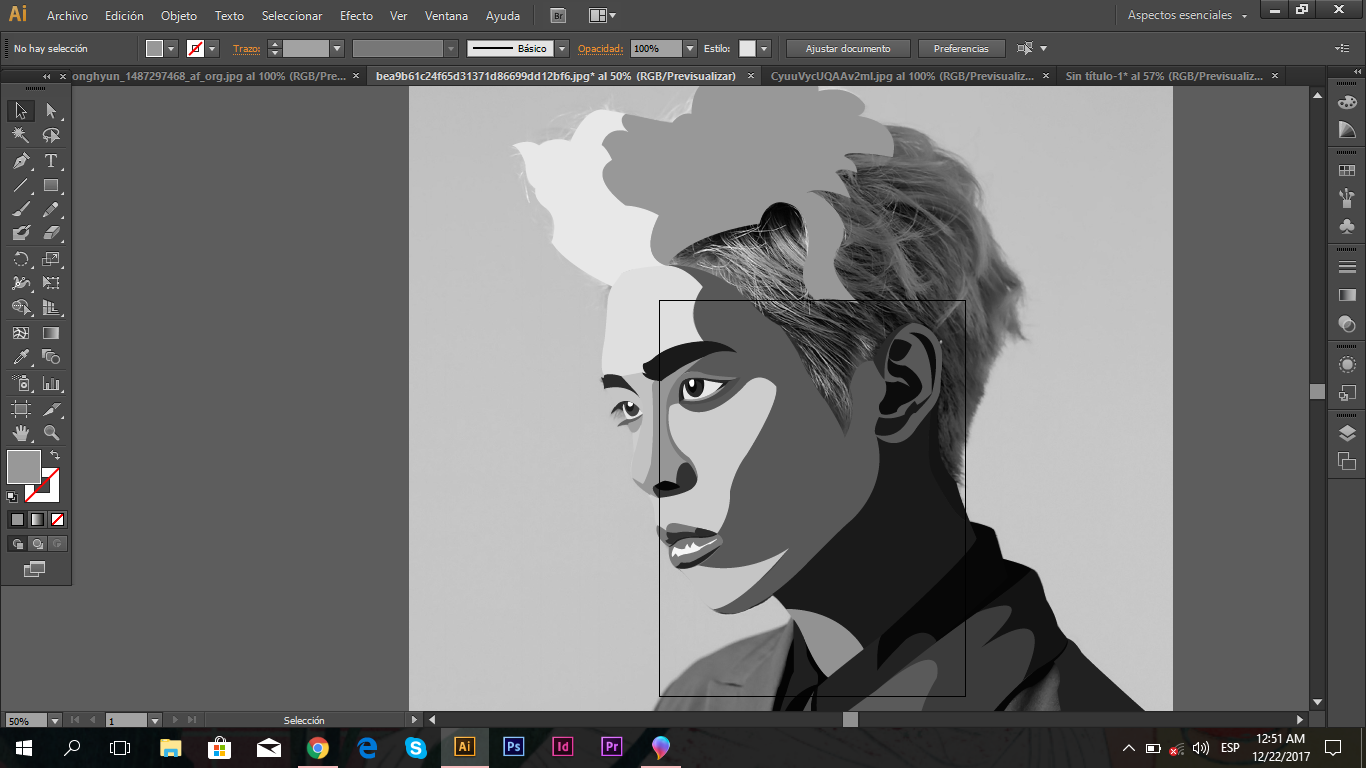
Task: Select the Paintbrush tool
Action: [x=20, y=210]
